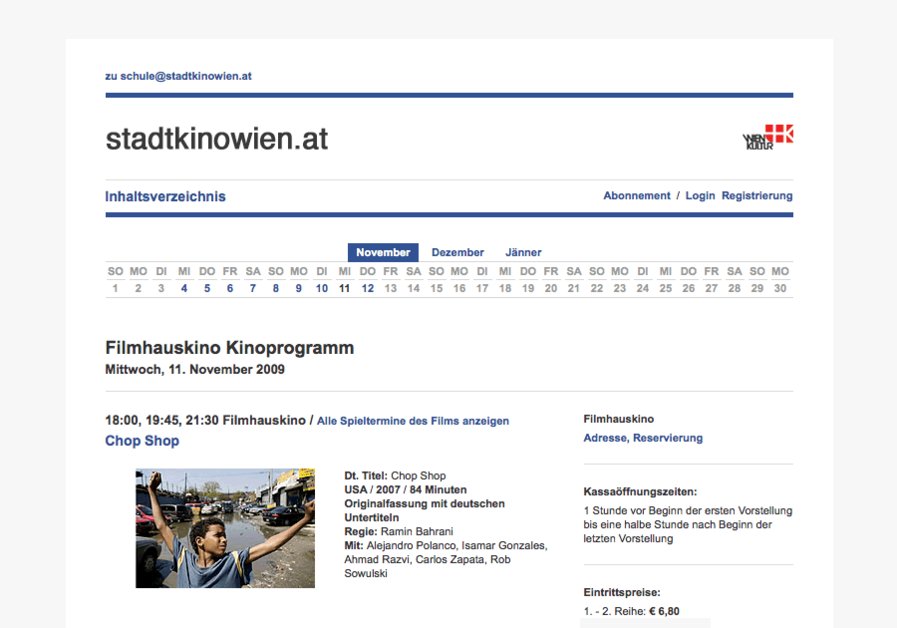Click greyed calendar day 13
897x628 pixels.
coord(391,288)
